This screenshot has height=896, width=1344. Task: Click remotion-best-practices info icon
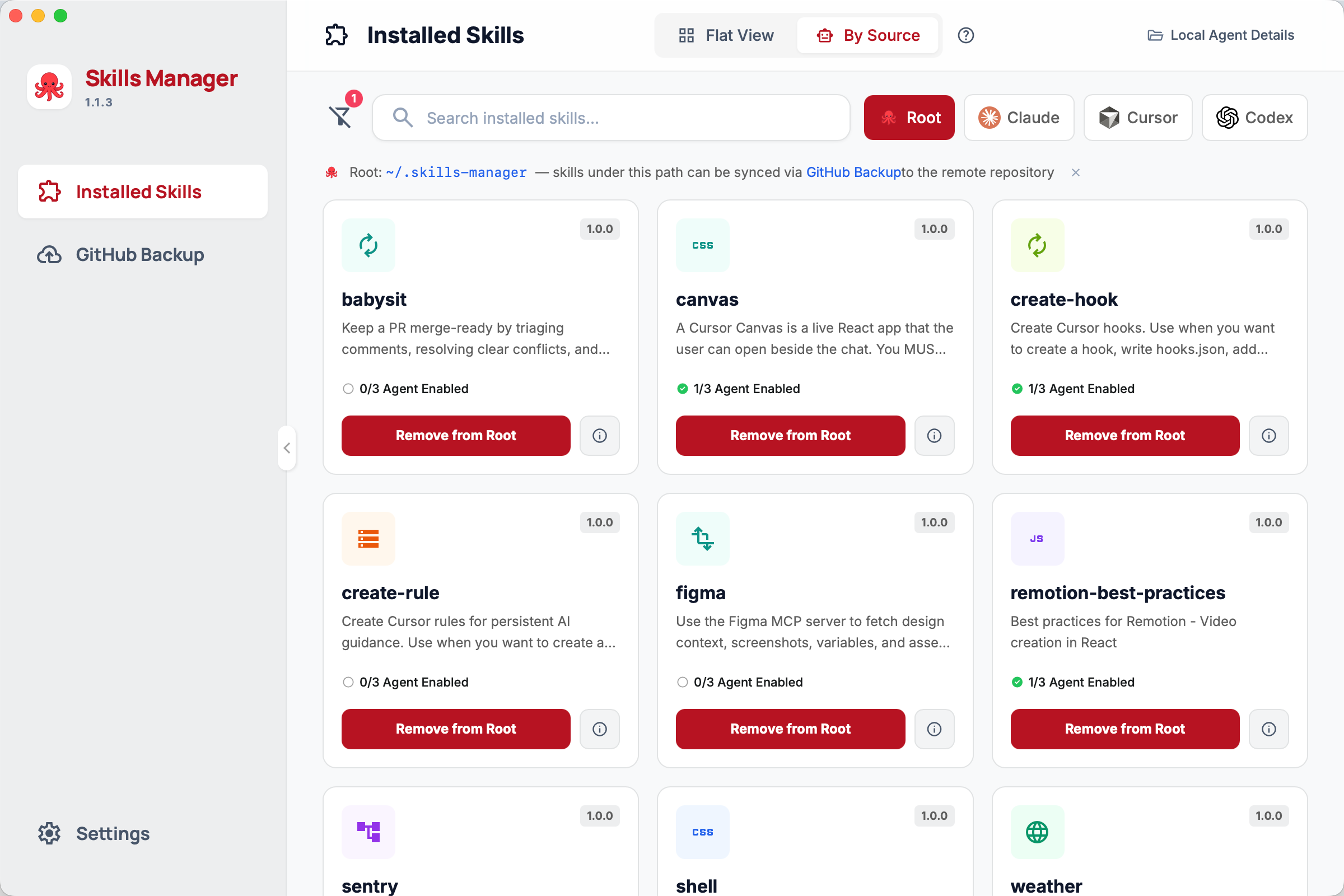1268,729
